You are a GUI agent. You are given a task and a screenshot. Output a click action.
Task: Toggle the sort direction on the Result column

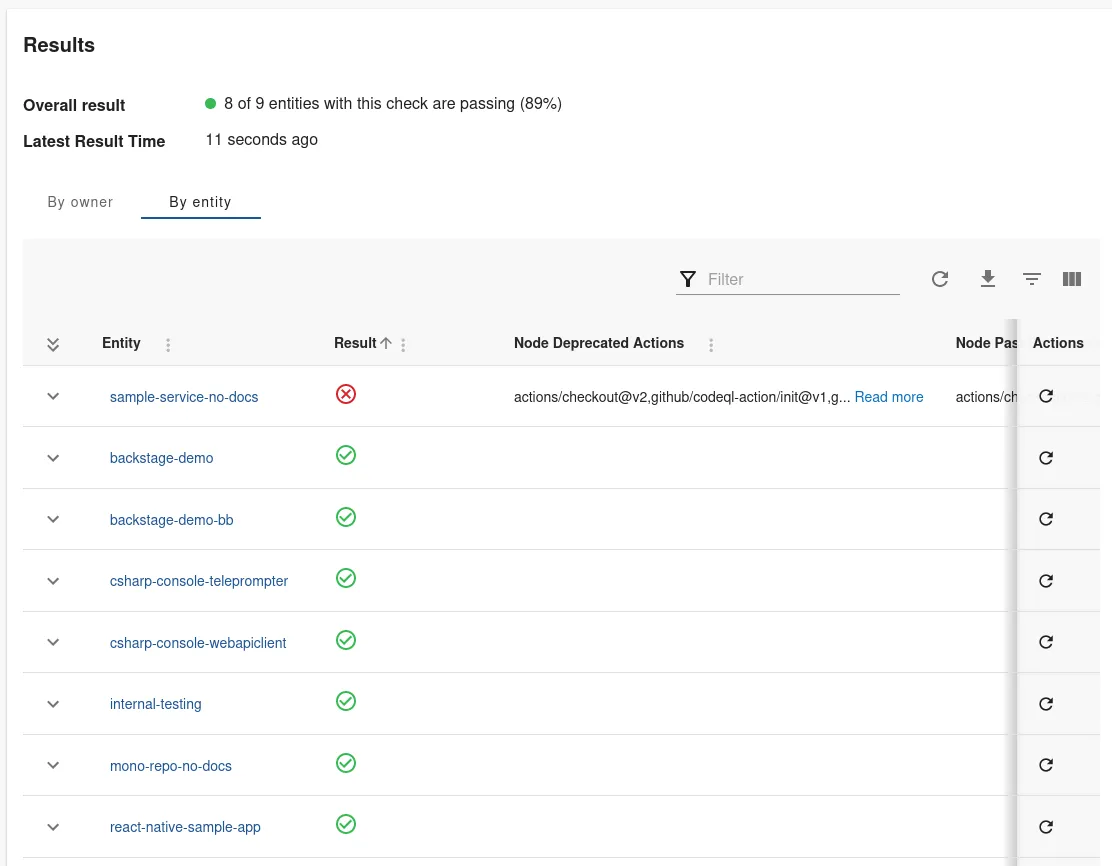(385, 343)
